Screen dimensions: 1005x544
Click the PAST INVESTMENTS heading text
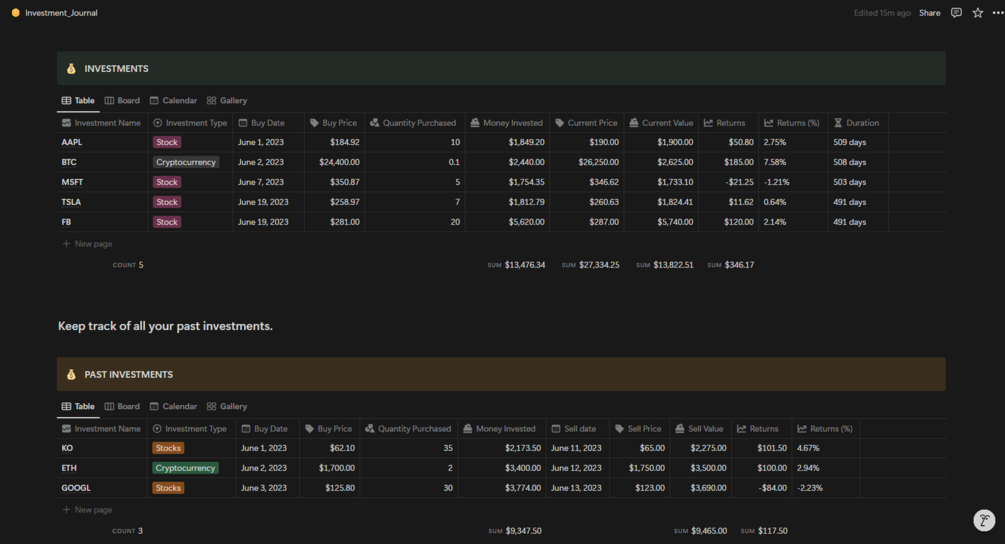(x=128, y=374)
